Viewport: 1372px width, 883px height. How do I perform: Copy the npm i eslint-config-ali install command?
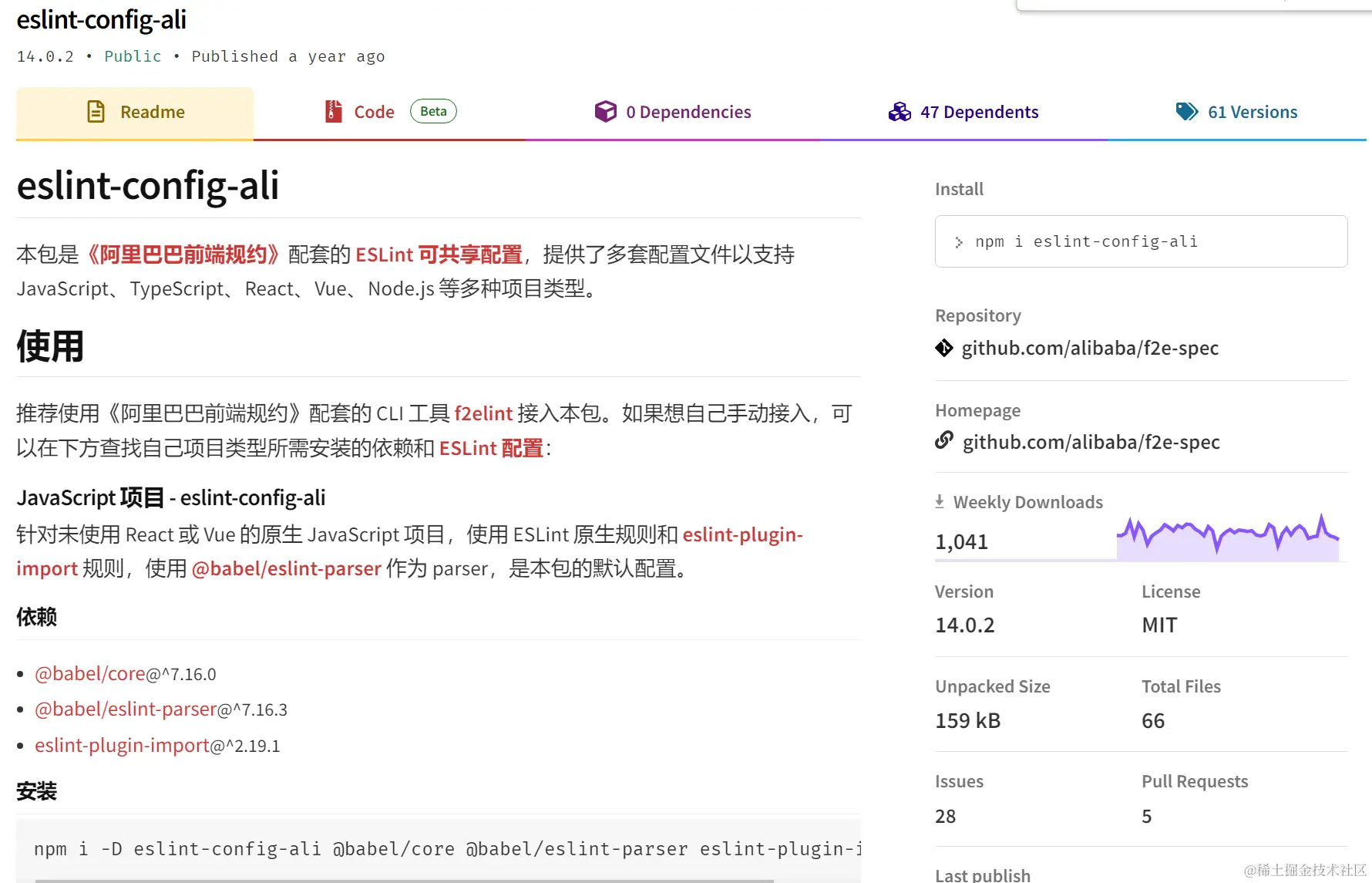point(1141,241)
